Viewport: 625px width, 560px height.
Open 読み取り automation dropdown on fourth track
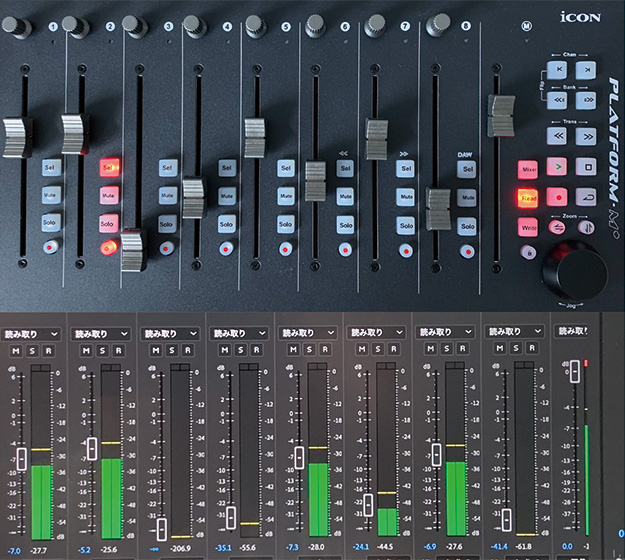point(237,333)
